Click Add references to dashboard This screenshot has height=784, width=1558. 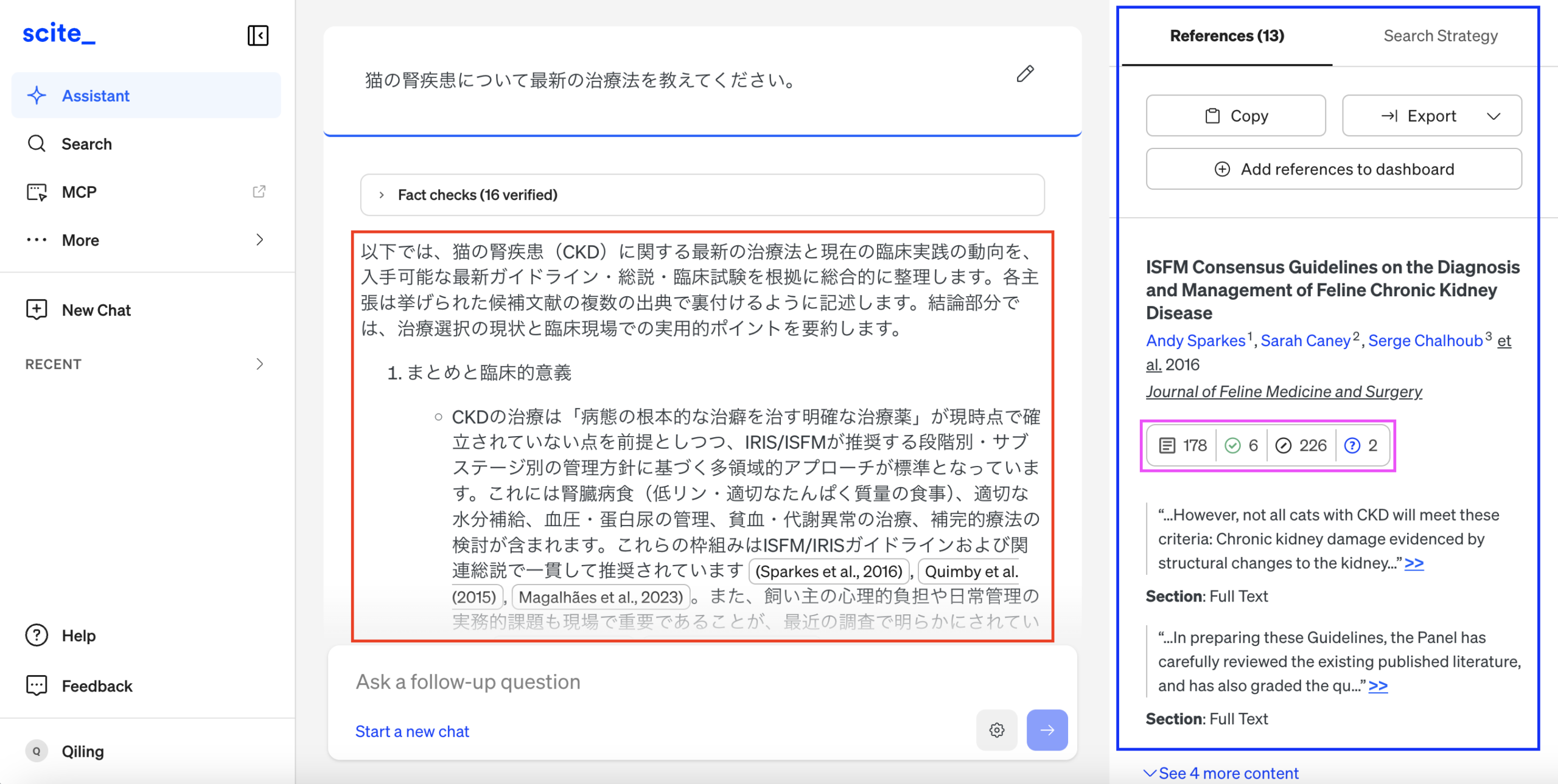click(1333, 169)
